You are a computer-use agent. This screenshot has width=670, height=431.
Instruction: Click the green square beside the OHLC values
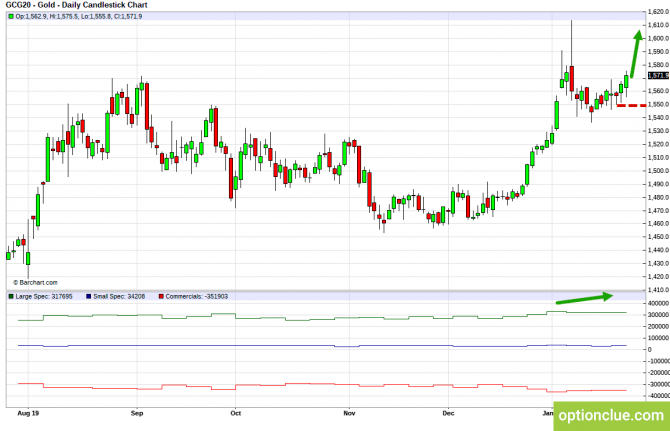click(x=11, y=16)
